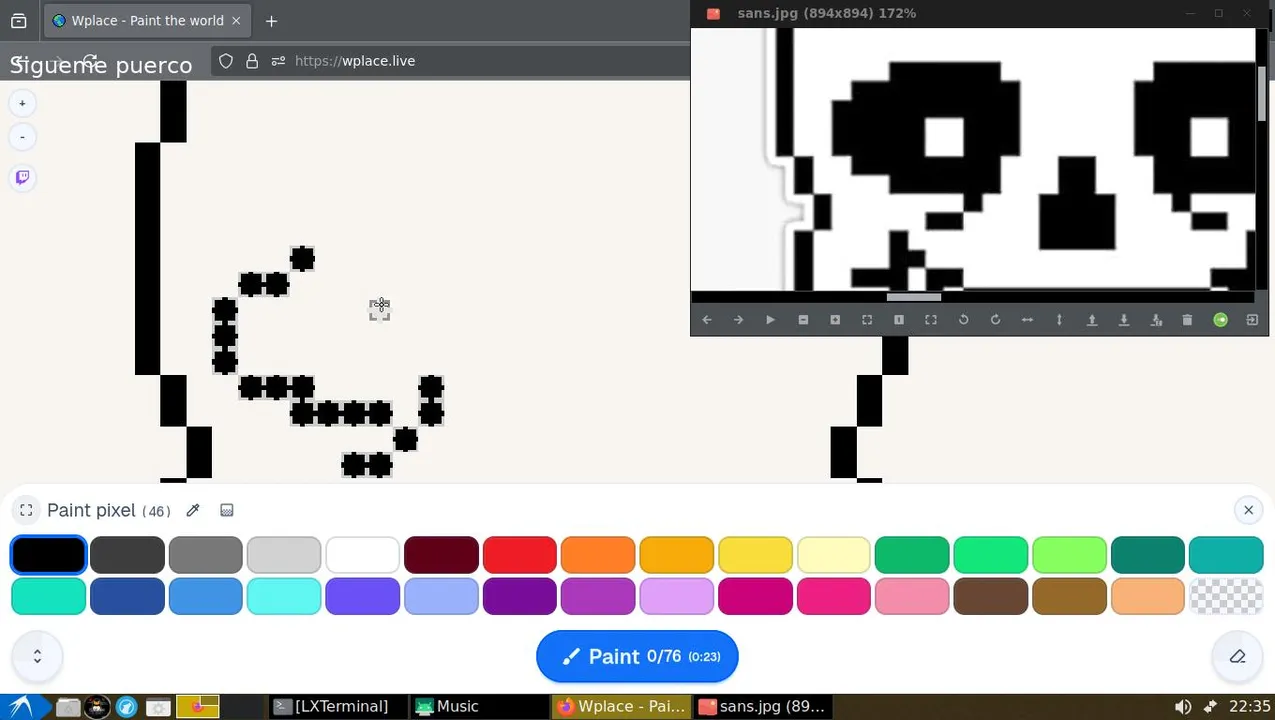
Task: Click the Paint 0/76 button
Action: 637,656
